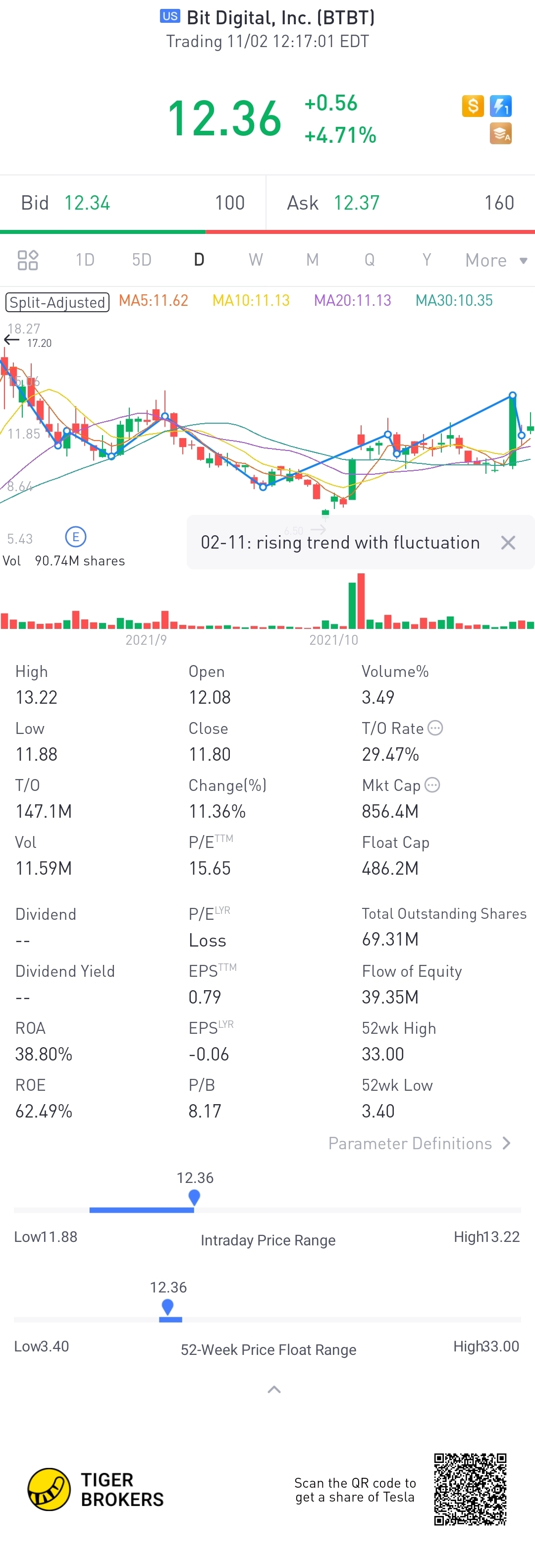
Task: Tap the 52-Week Price Float Range marker
Action: click(x=167, y=1307)
